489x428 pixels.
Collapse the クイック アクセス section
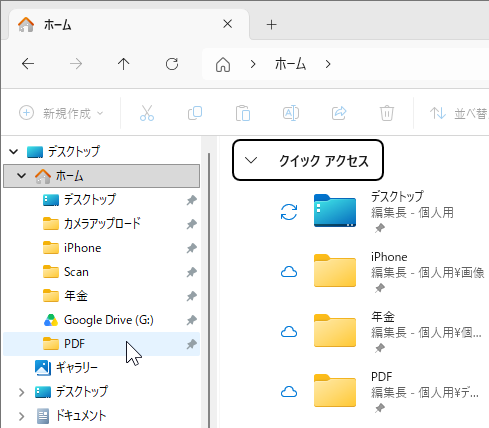click(251, 161)
